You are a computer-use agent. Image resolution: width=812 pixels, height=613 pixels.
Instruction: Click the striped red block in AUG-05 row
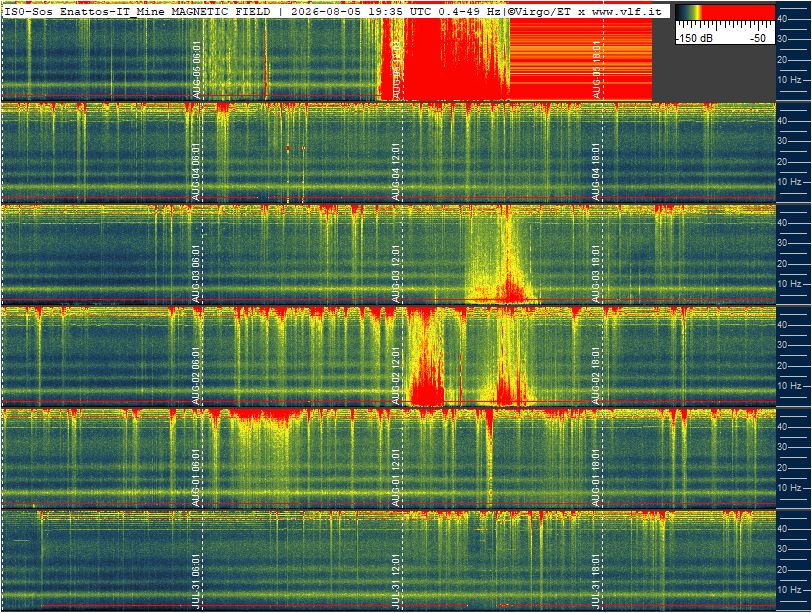click(581, 60)
